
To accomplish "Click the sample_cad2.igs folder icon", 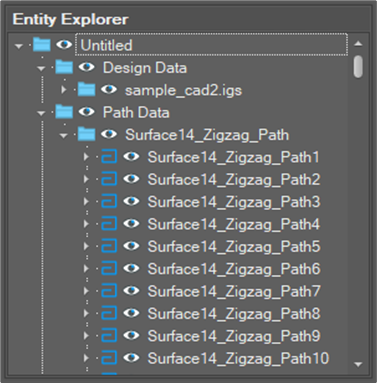I will pos(86,89).
